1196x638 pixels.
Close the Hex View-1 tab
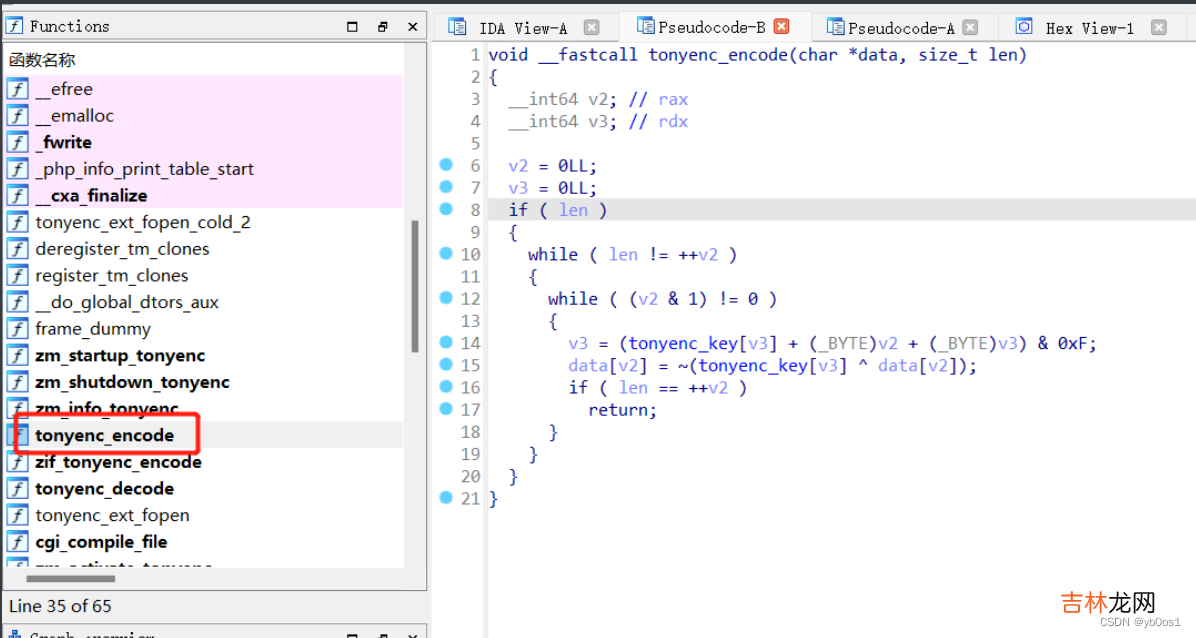[1158, 28]
